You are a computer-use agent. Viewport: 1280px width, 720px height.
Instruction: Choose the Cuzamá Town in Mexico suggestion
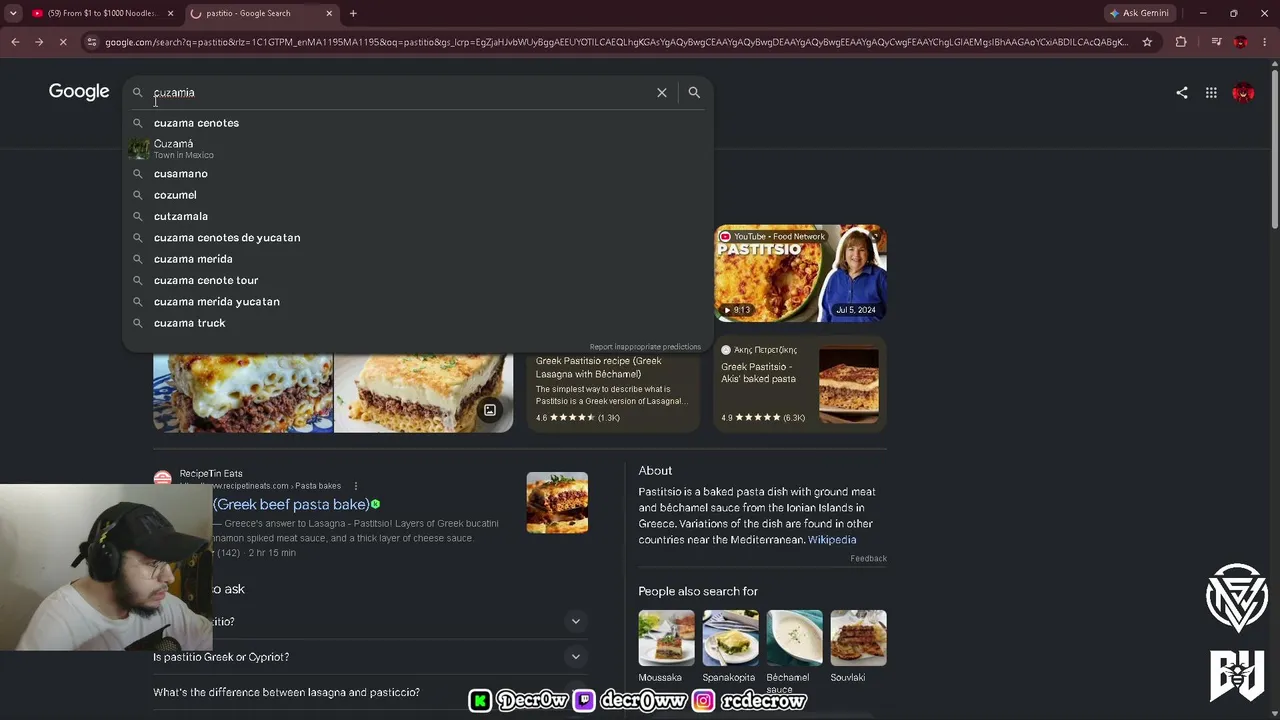tap(418, 148)
